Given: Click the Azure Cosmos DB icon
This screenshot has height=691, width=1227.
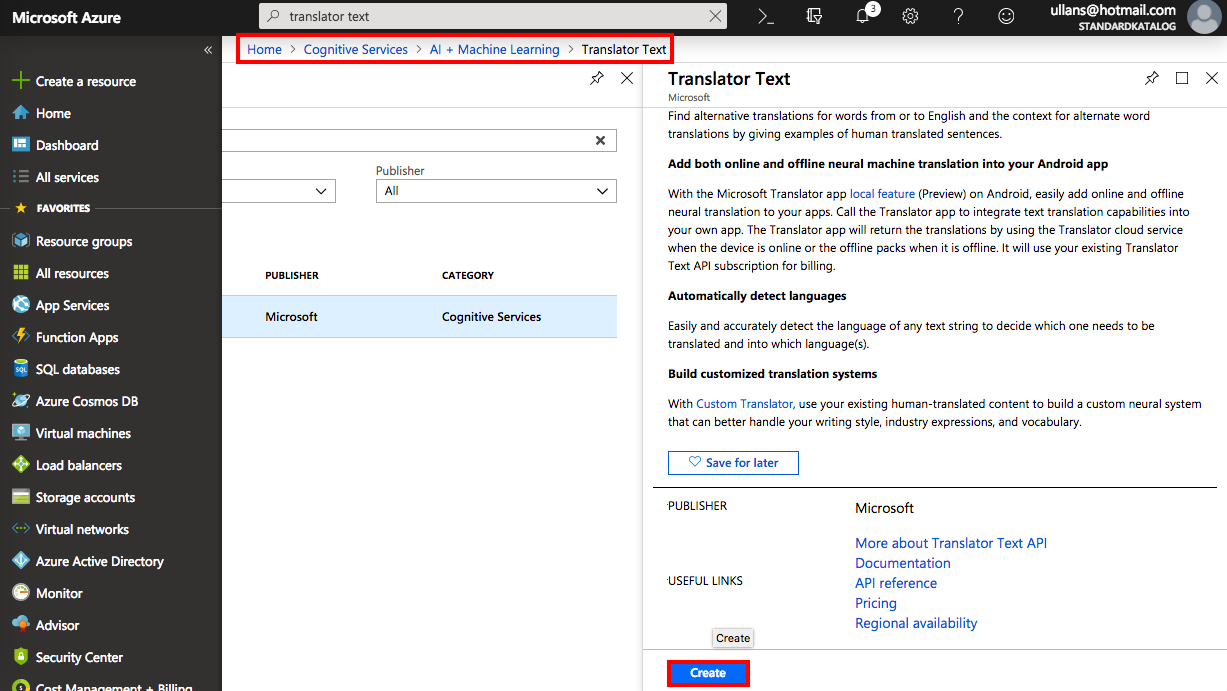Looking at the screenshot, I should coord(20,401).
